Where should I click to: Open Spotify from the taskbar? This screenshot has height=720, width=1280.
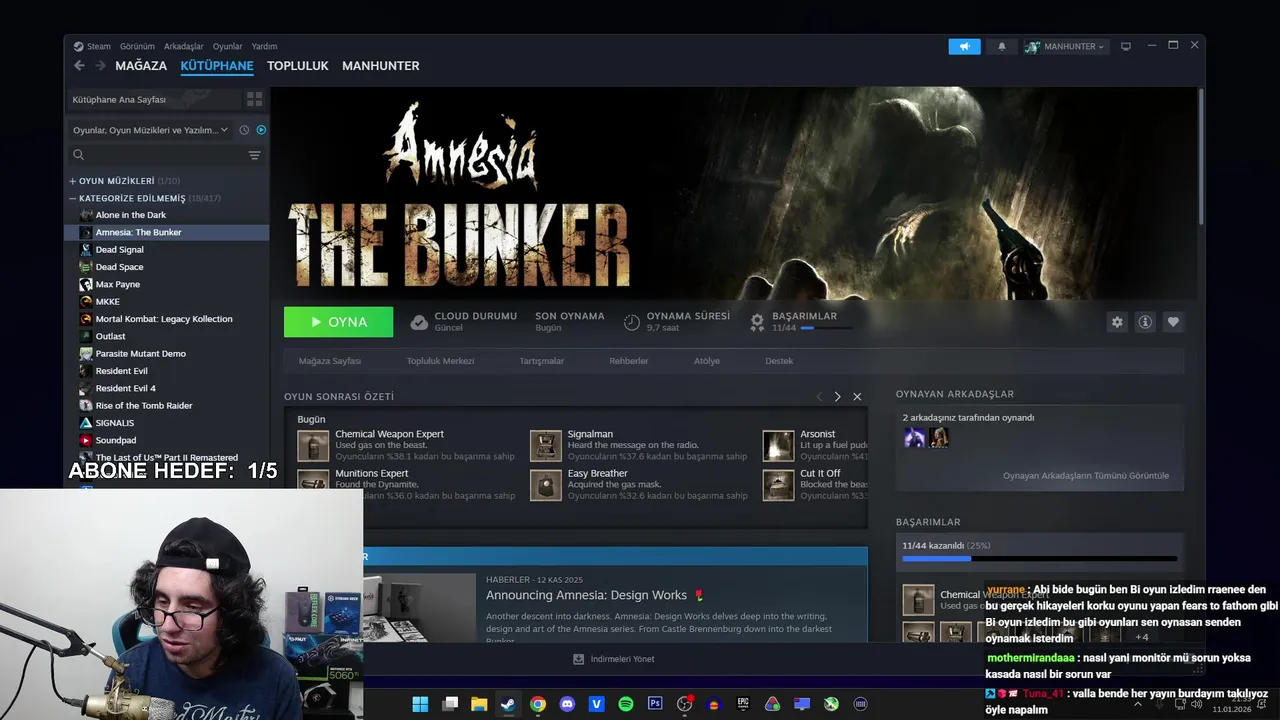[626, 704]
